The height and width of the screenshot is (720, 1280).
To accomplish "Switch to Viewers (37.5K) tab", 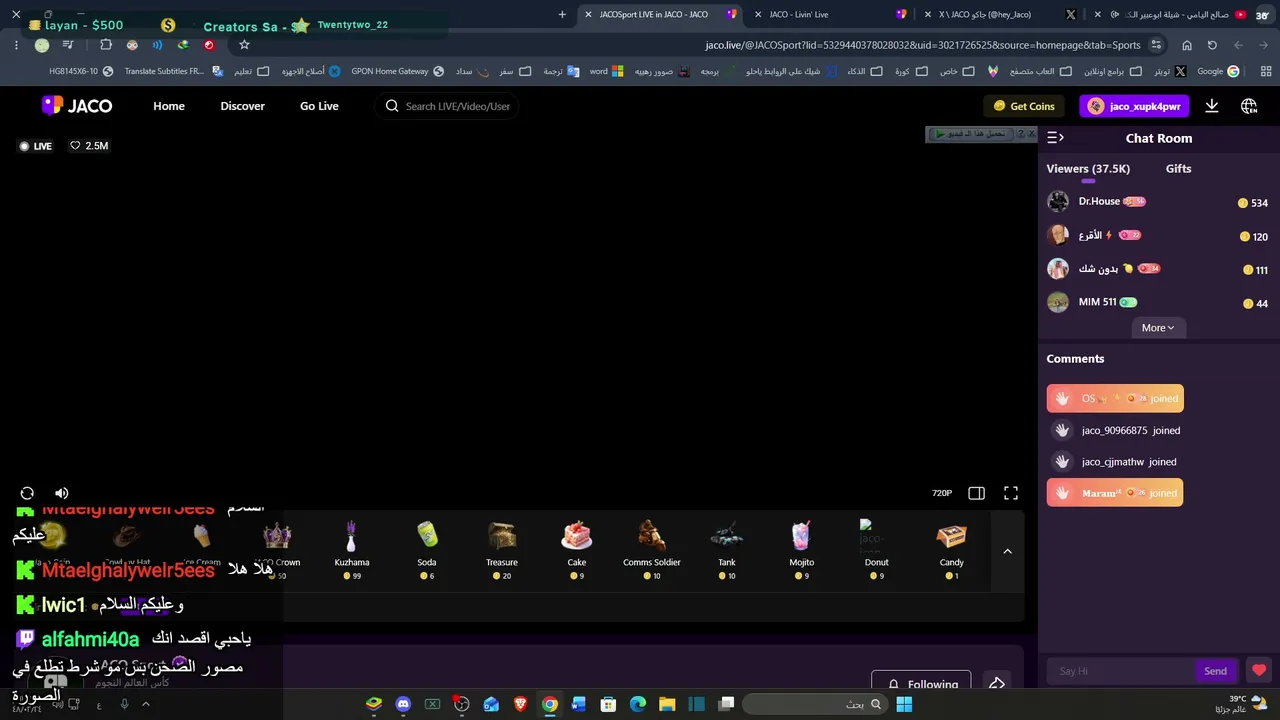I will tap(1088, 169).
